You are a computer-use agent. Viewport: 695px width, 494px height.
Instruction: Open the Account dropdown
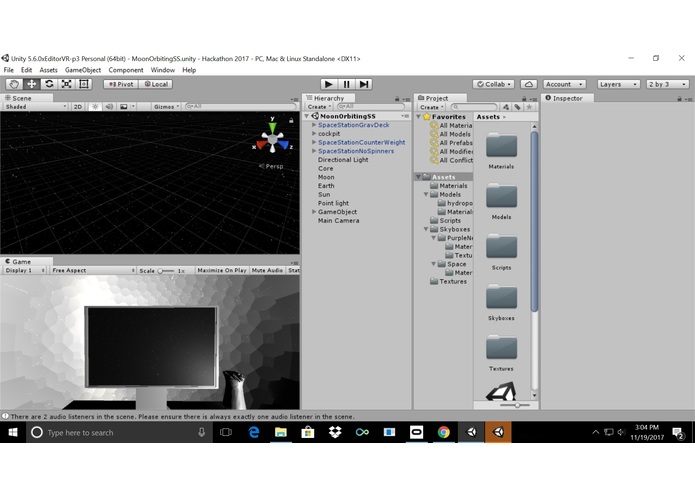point(564,84)
